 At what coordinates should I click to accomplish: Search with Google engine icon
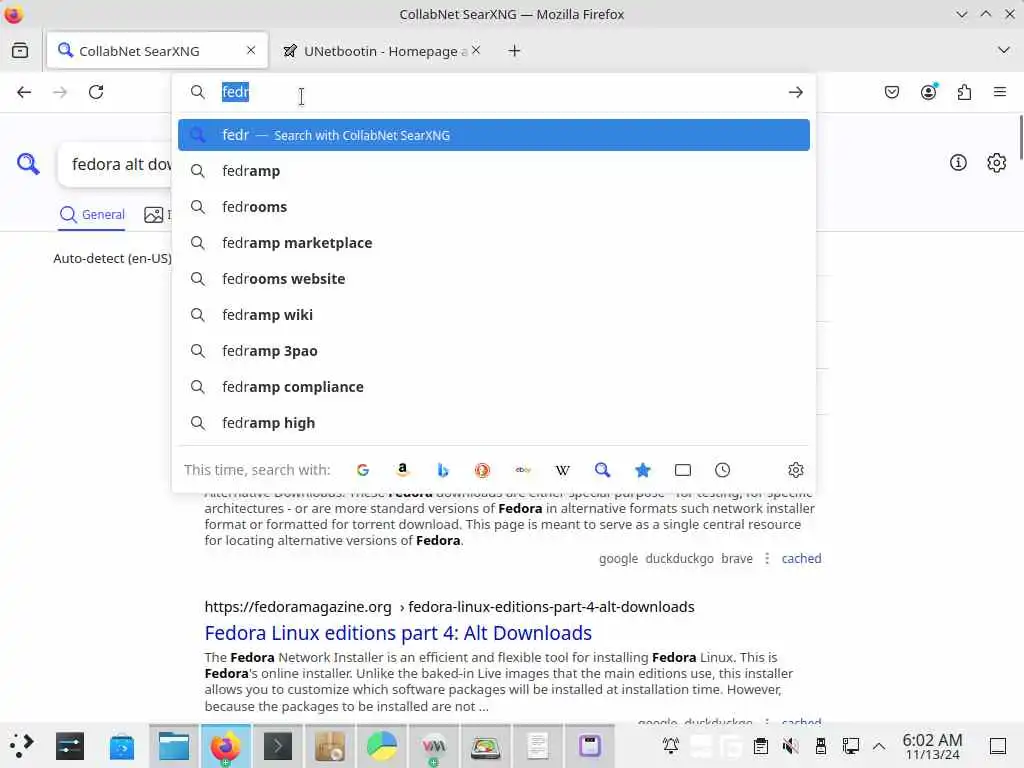tap(363, 470)
